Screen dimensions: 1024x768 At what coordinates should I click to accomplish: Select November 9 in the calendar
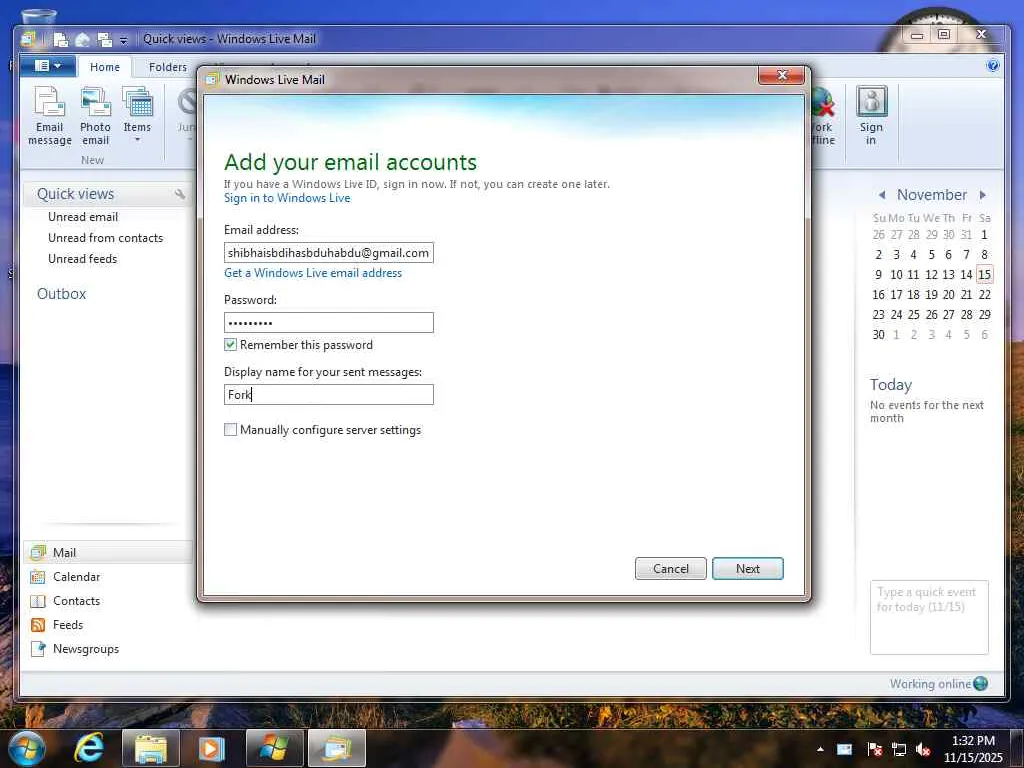click(878, 275)
